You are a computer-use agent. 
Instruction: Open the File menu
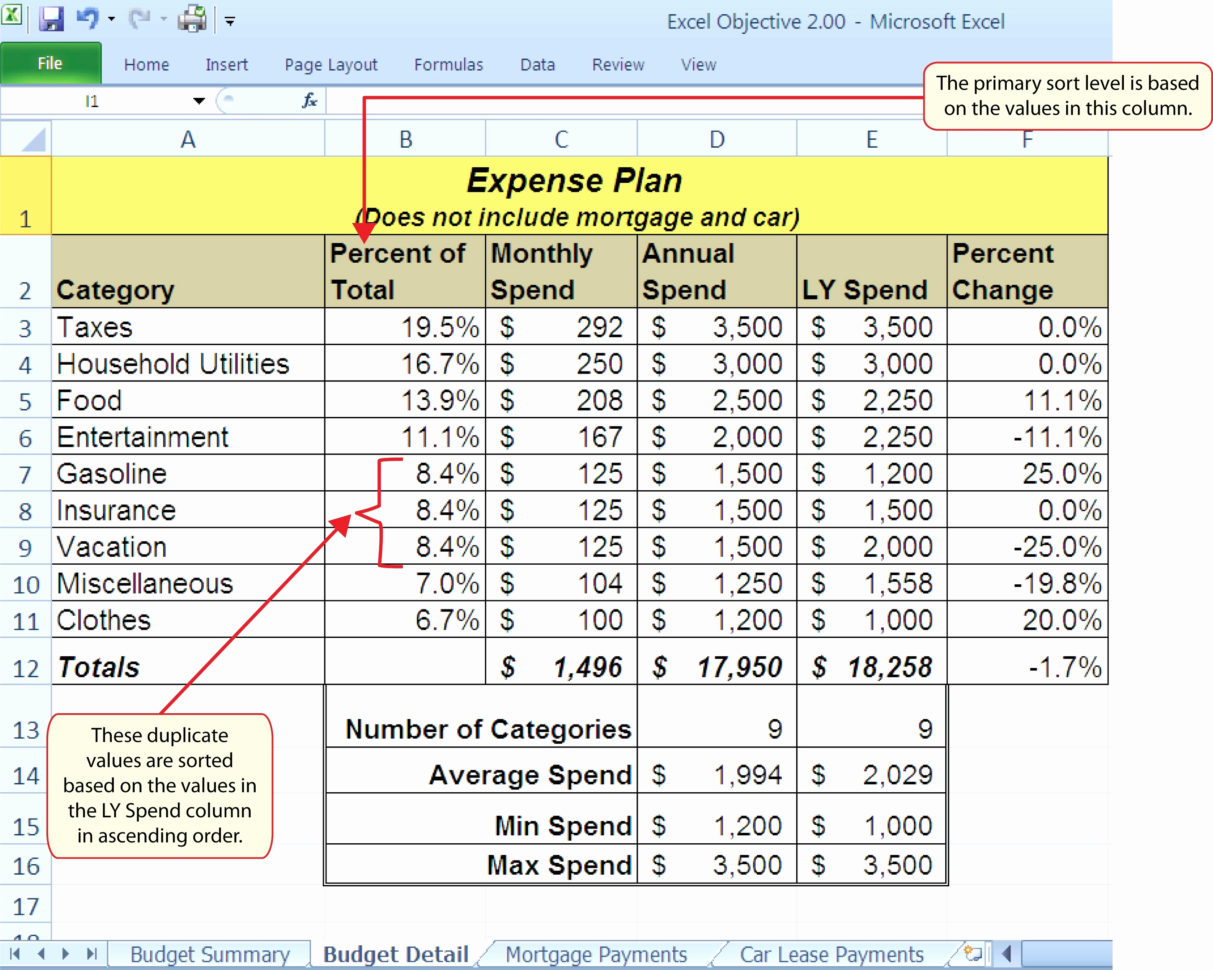coord(50,63)
